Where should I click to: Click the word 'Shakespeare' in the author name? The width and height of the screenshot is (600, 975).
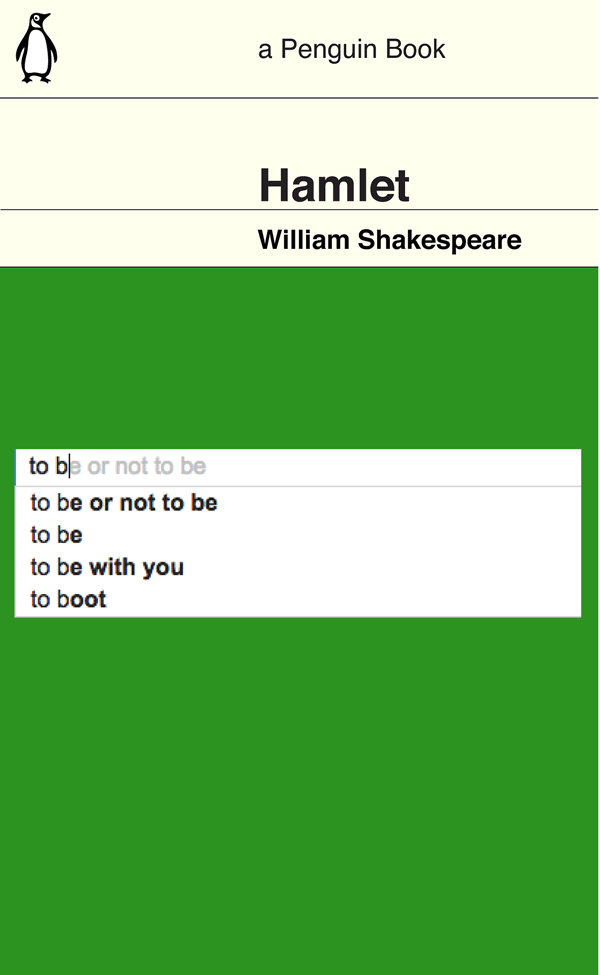[439, 240]
